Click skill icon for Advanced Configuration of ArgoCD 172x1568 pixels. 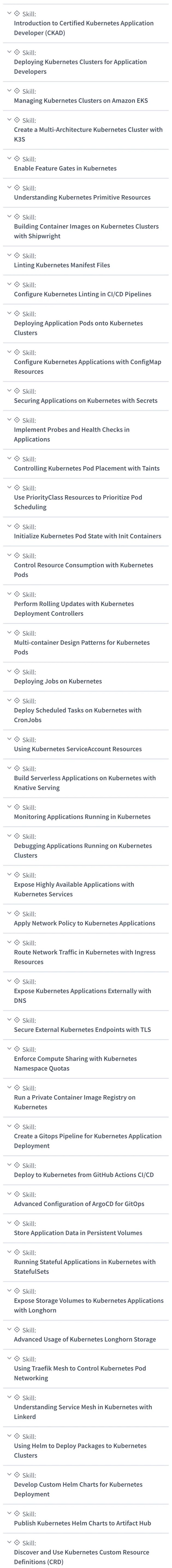(17, 1194)
